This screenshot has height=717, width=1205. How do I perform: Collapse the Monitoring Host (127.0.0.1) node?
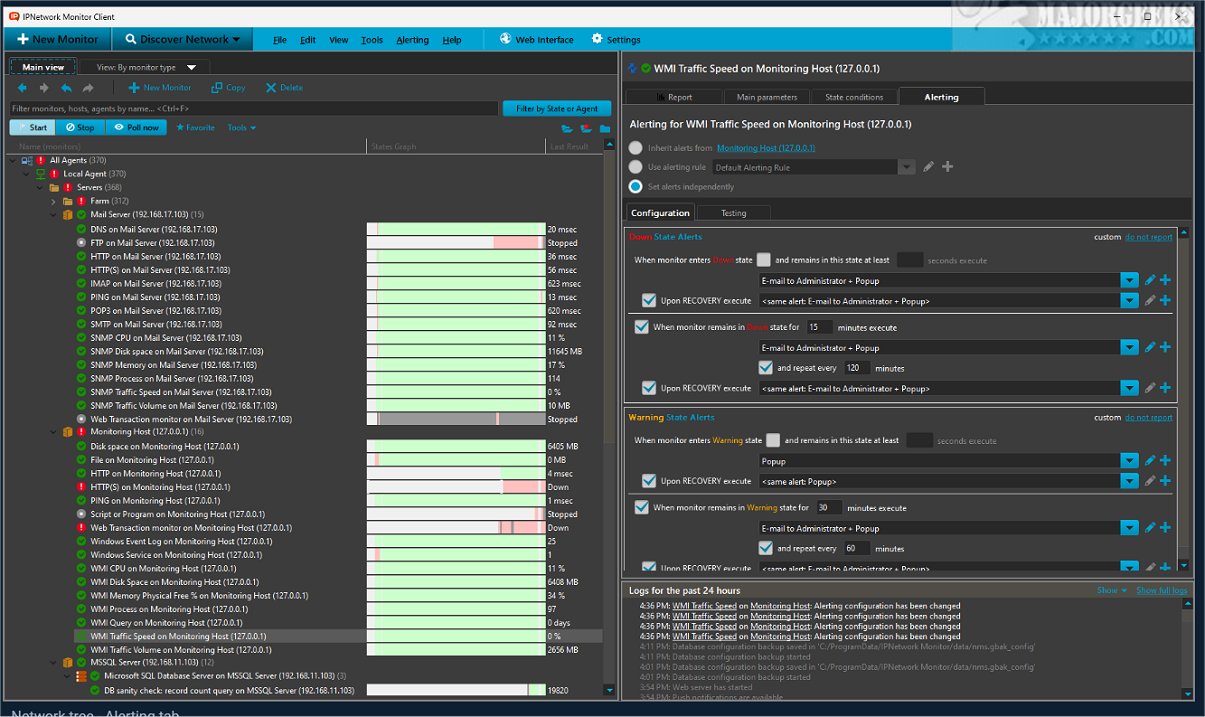point(55,432)
